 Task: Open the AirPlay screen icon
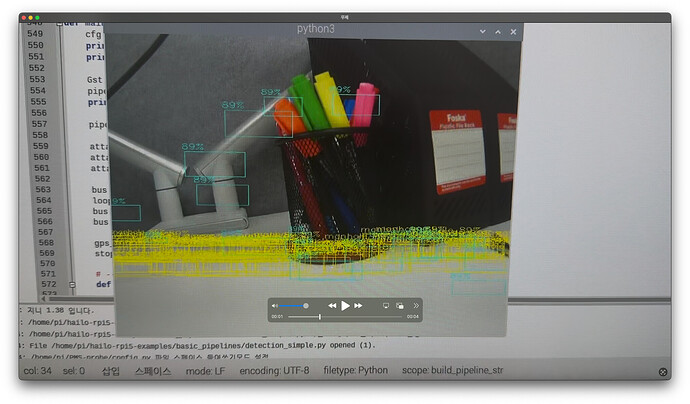point(386,305)
